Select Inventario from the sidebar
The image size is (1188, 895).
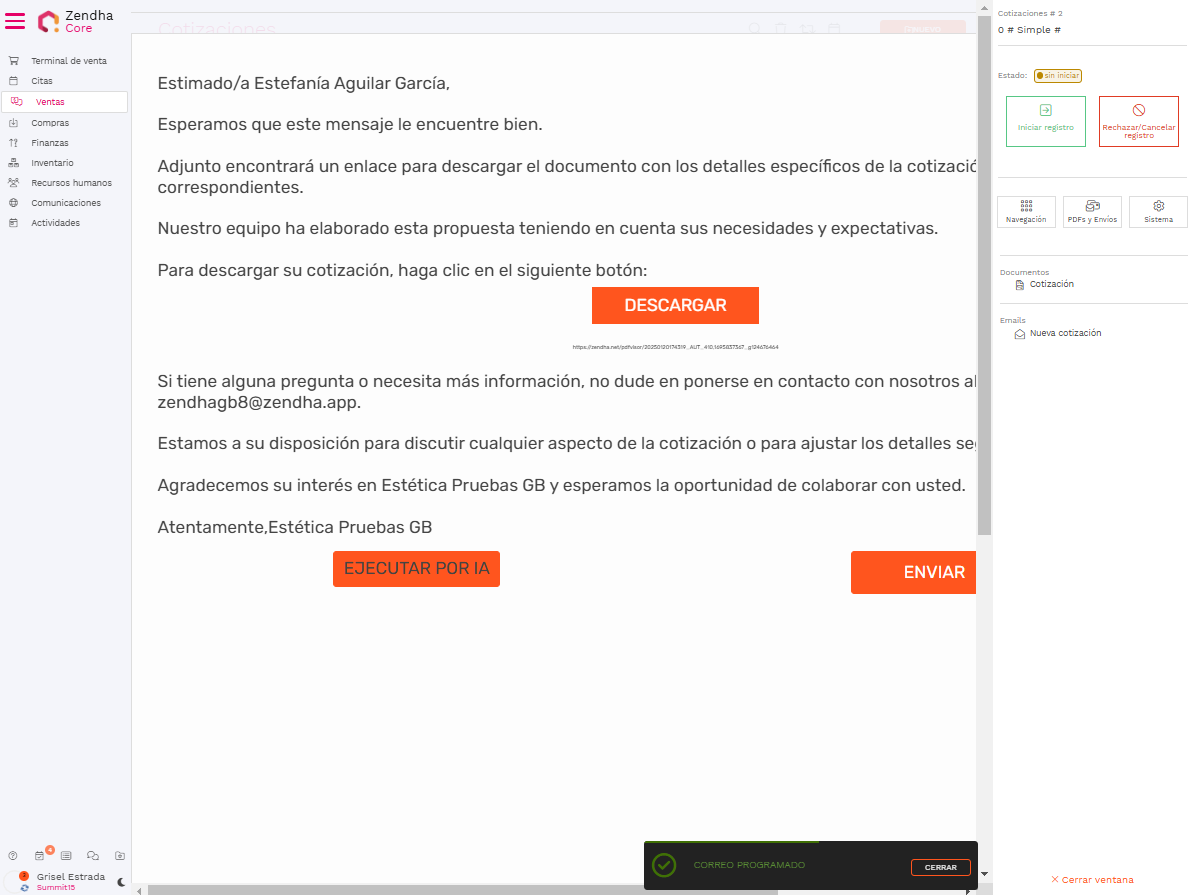click(x=52, y=163)
